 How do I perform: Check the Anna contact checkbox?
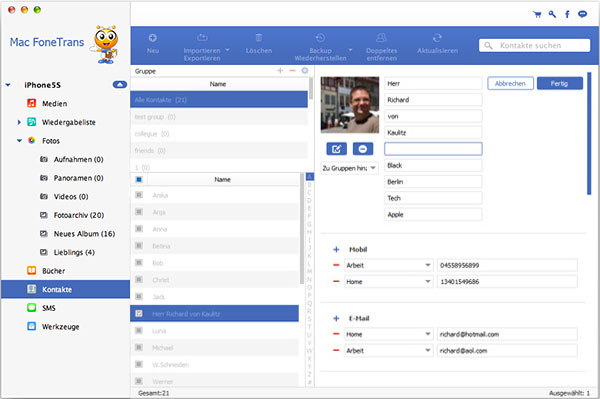click(139, 229)
